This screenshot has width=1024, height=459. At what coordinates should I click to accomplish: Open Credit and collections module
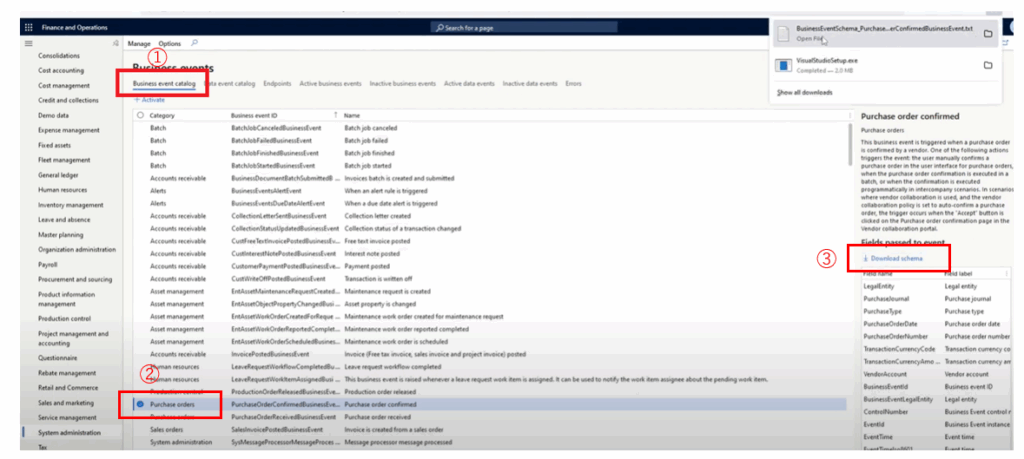point(68,100)
